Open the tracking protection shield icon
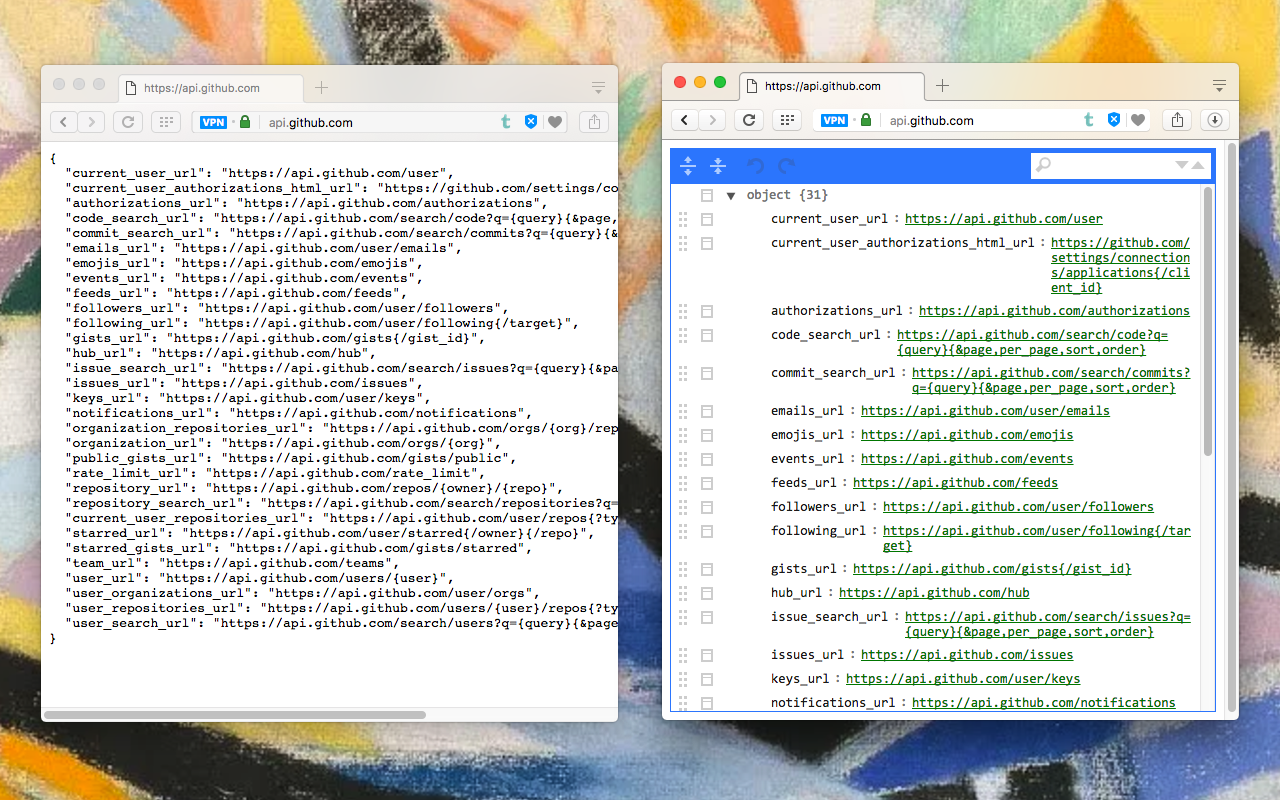The height and width of the screenshot is (800, 1280). [x=1112, y=120]
